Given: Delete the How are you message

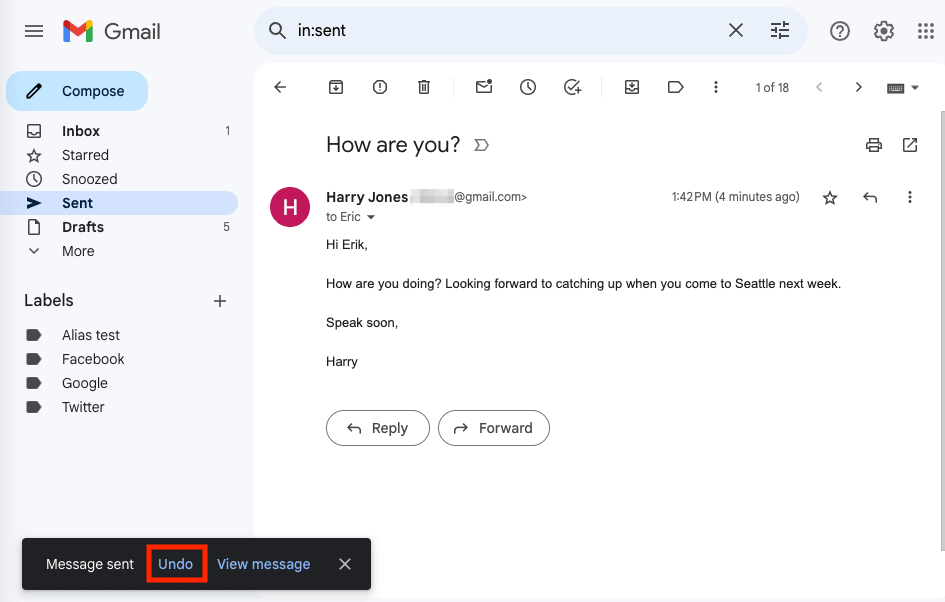Looking at the screenshot, I should tap(423, 87).
